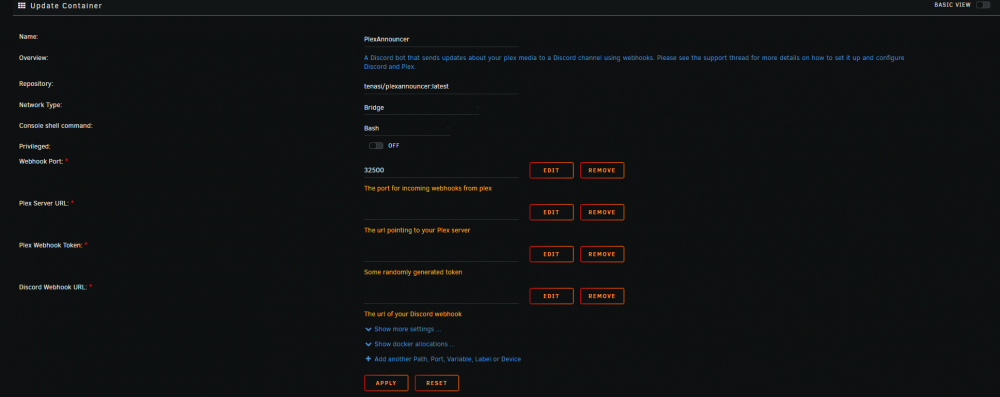Toggle the Privileged switch
This screenshot has height=397, width=1000.
(x=376, y=146)
